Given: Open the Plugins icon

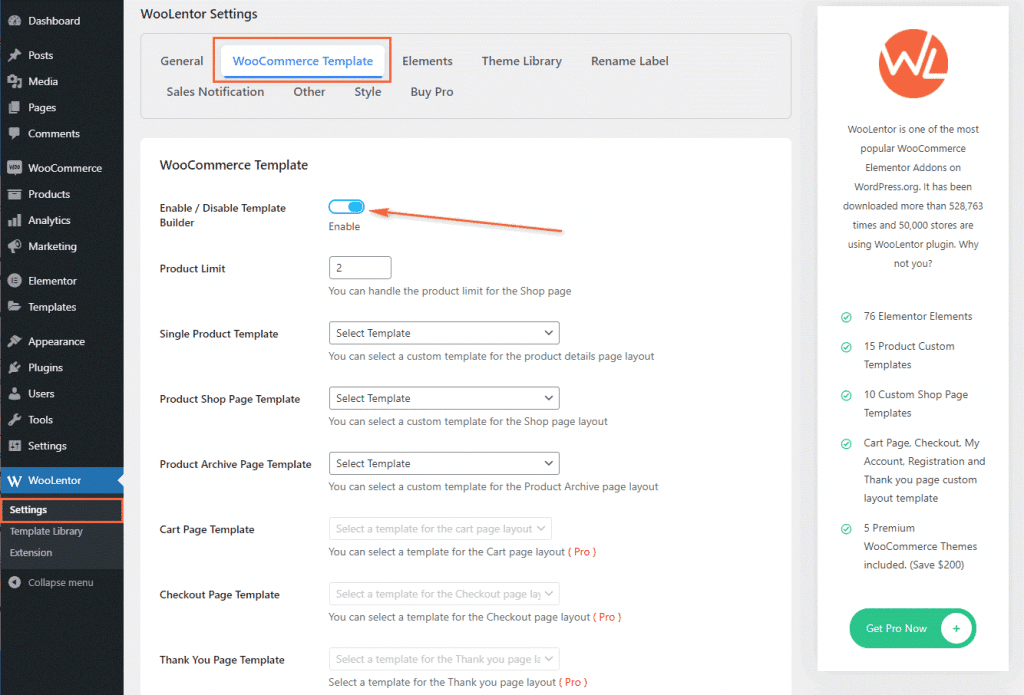Looking at the screenshot, I should click(18, 367).
